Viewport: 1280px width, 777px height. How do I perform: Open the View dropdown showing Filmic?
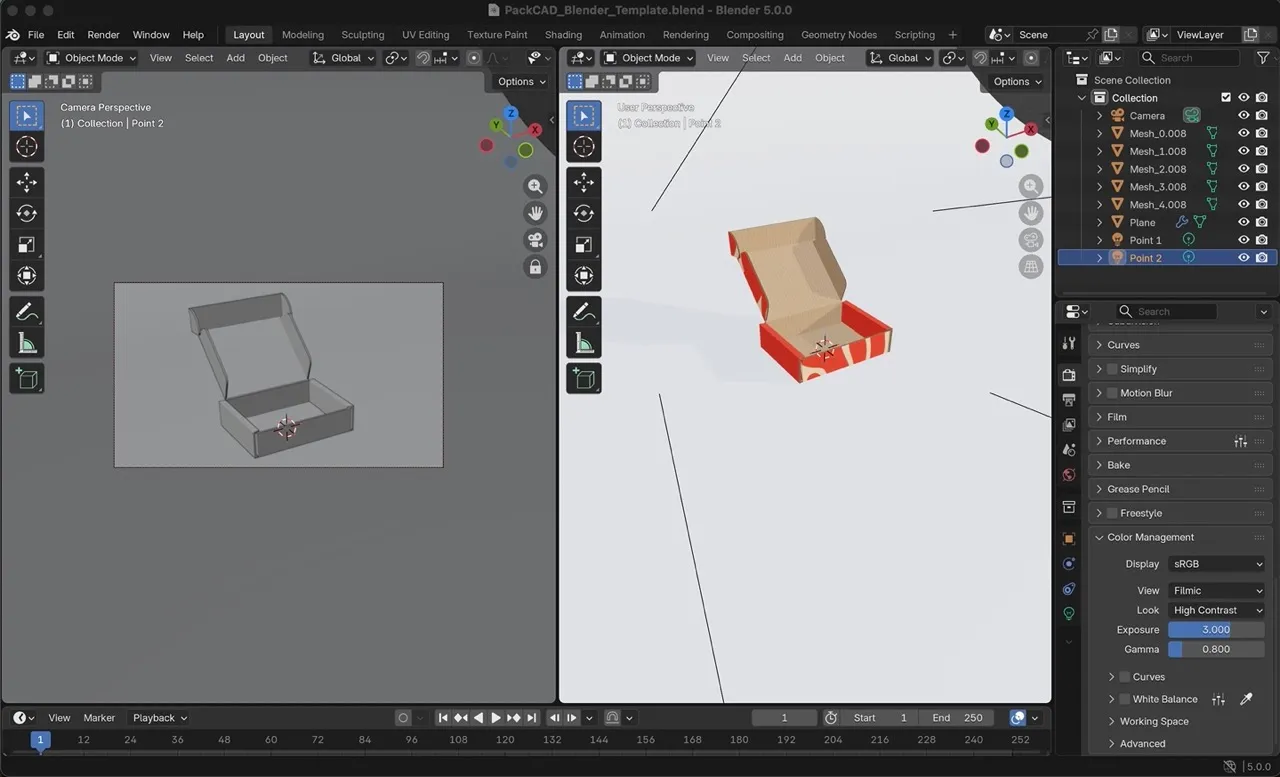pos(1216,590)
